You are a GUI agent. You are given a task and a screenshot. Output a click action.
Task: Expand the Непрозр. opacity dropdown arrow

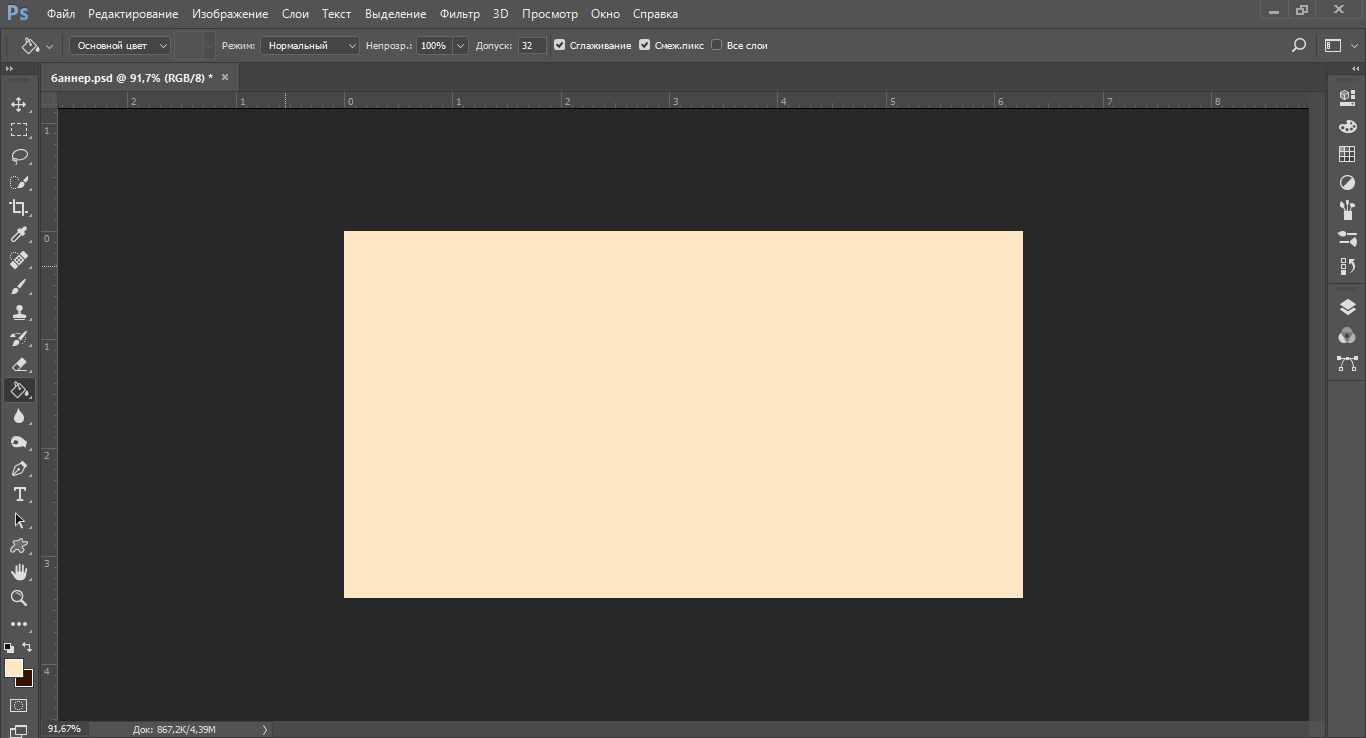460,45
